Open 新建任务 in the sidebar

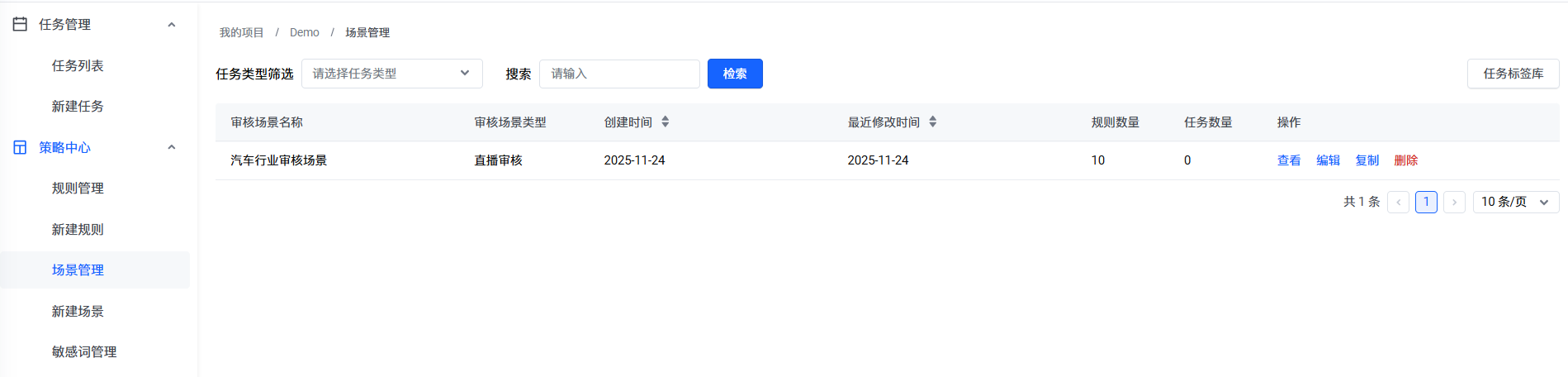pos(78,106)
